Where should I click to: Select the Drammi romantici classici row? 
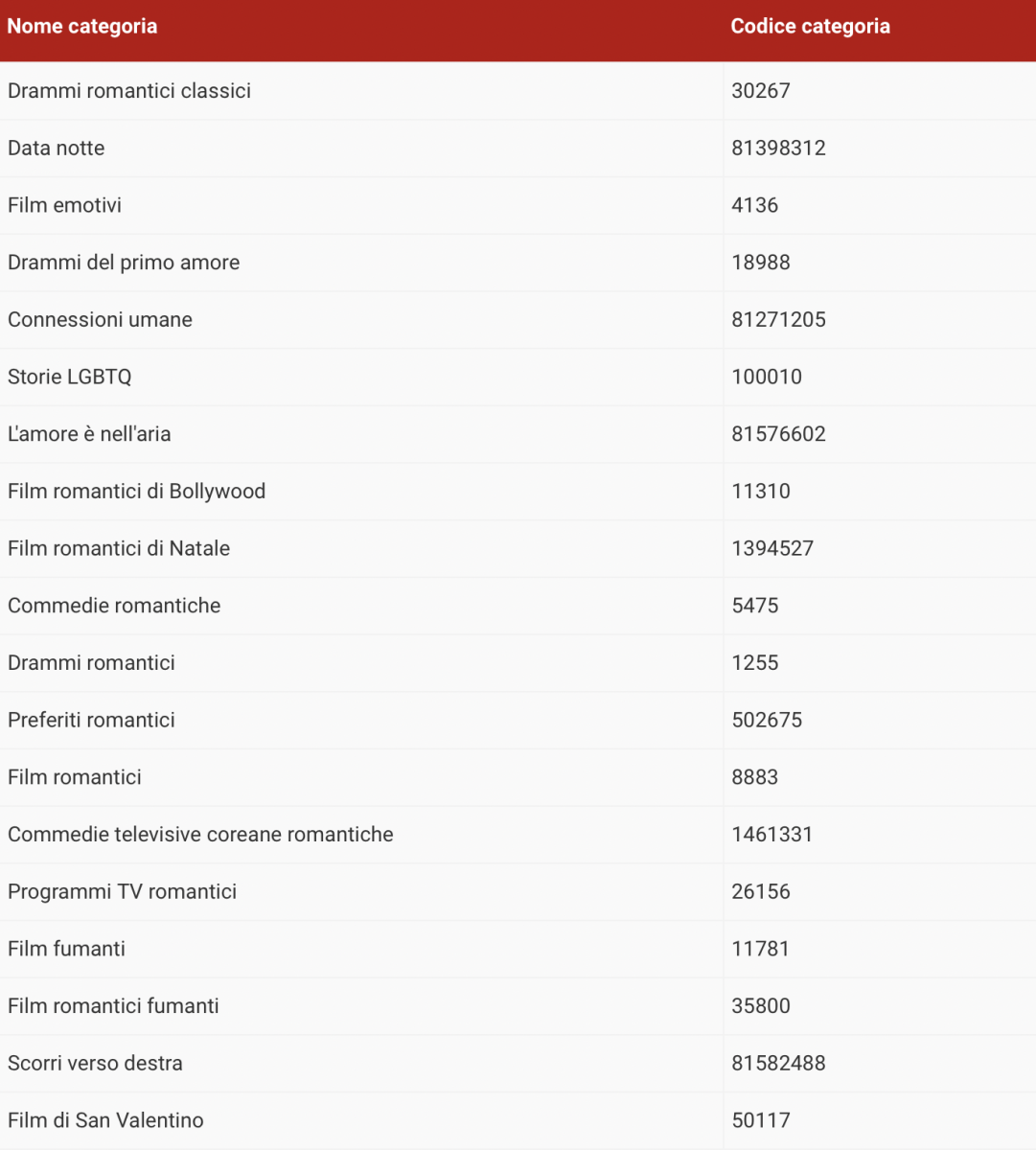(518, 91)
